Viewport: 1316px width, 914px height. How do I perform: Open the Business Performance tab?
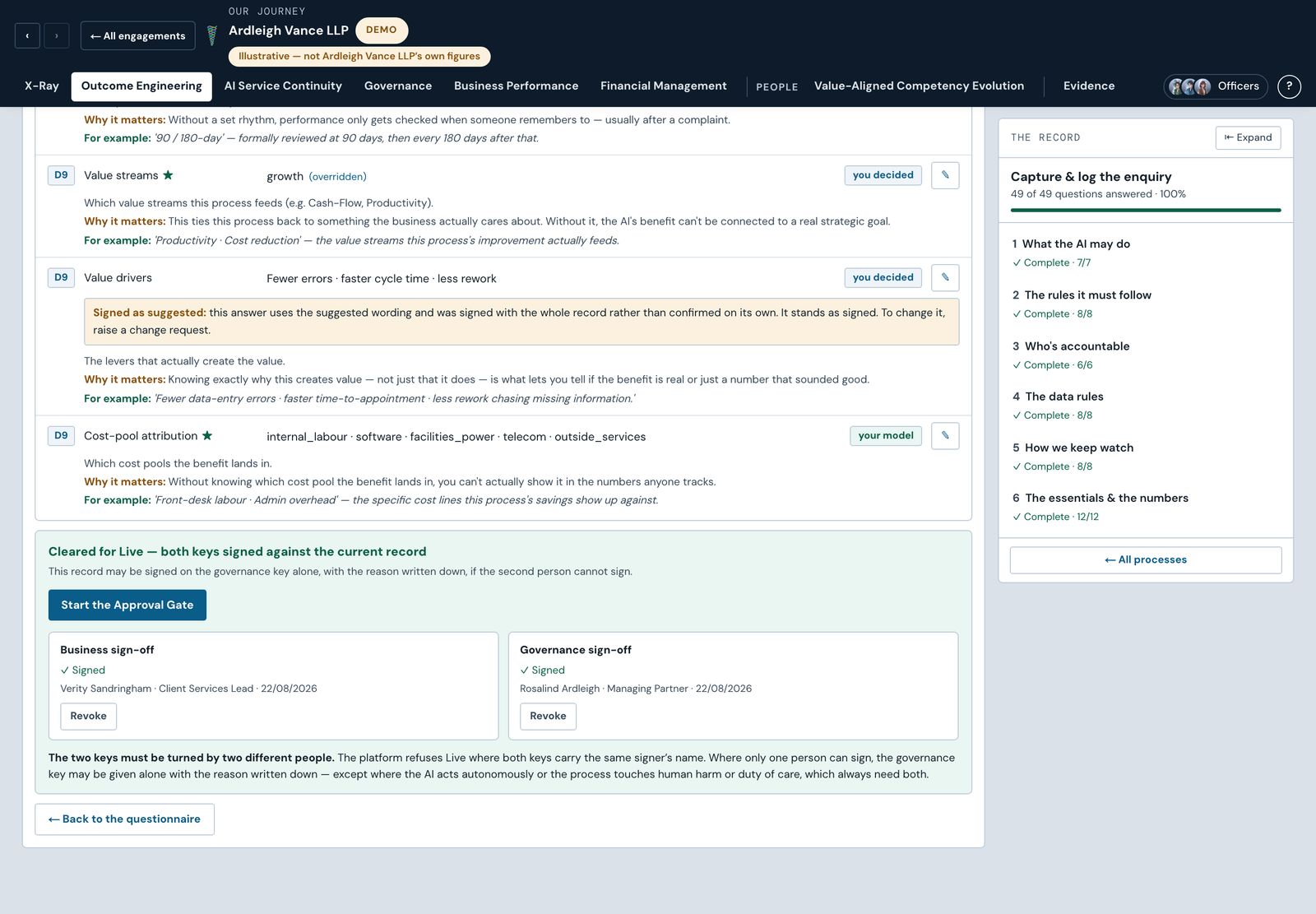[x=517, y=86]
